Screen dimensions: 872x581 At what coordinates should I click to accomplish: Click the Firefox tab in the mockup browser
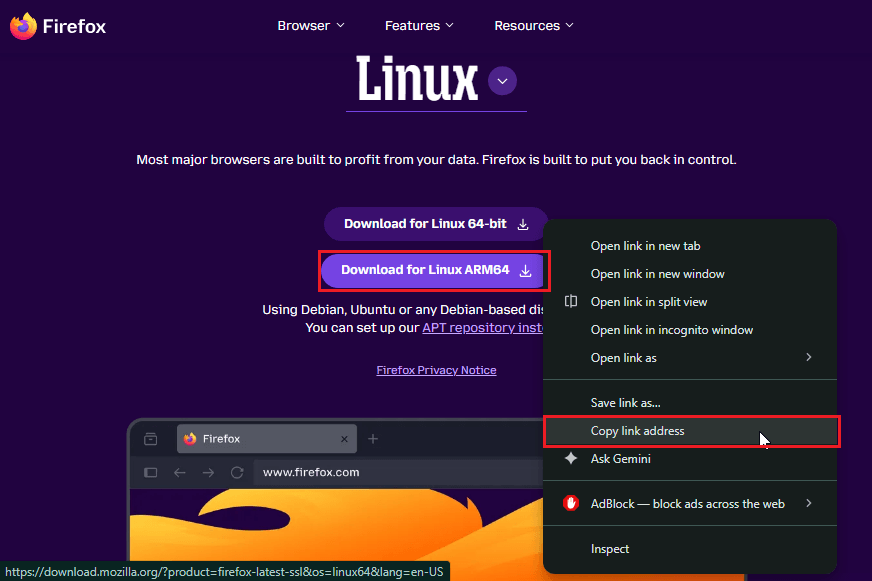[266, 439]
